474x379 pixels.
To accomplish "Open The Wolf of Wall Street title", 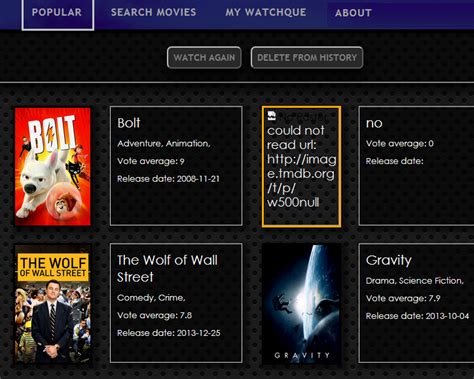I will 167,268.
